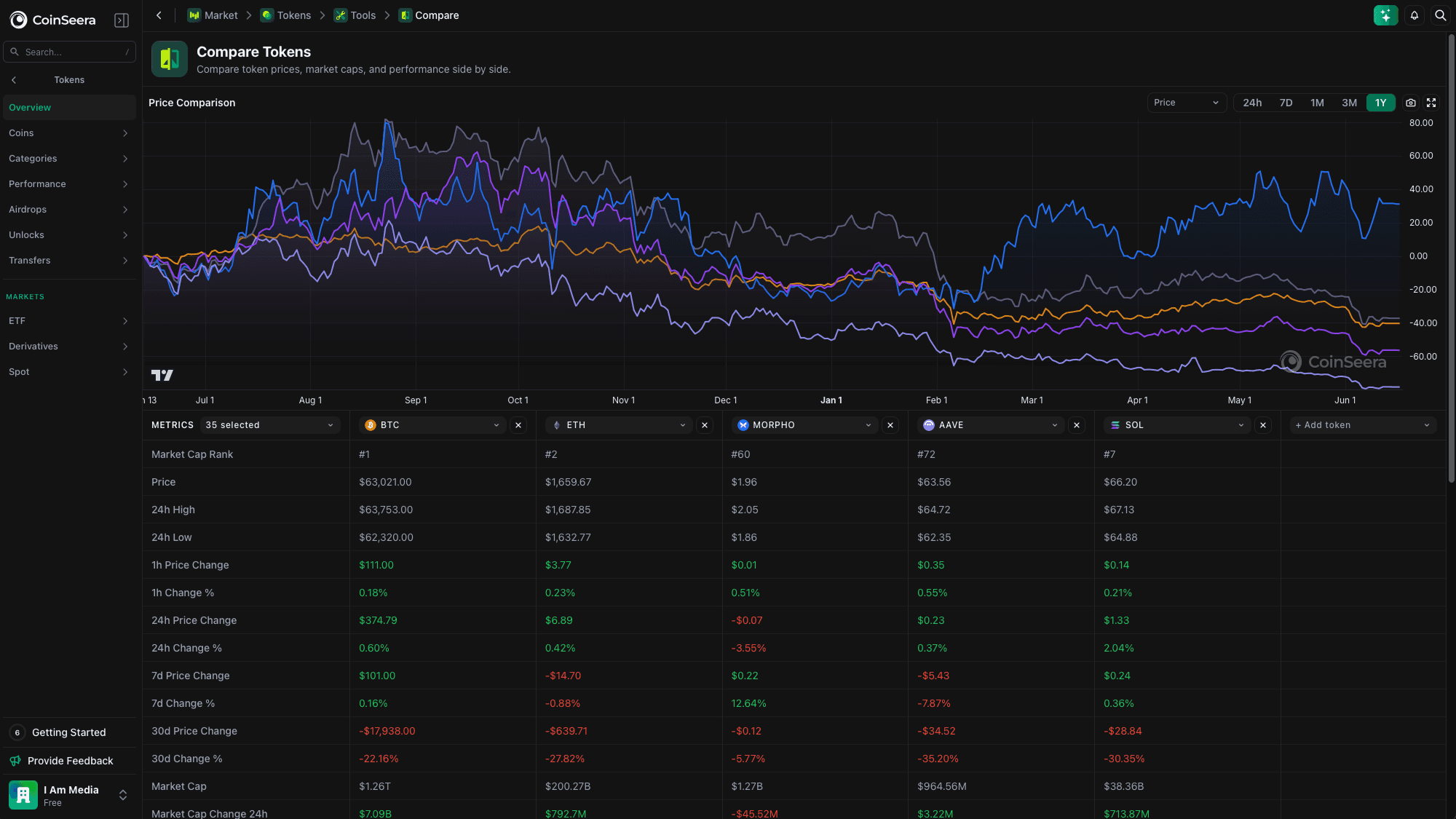Viewport: 1456px width, 819px height.
Task: Expand the Performance sidebar menu
Action: point(69,184)
